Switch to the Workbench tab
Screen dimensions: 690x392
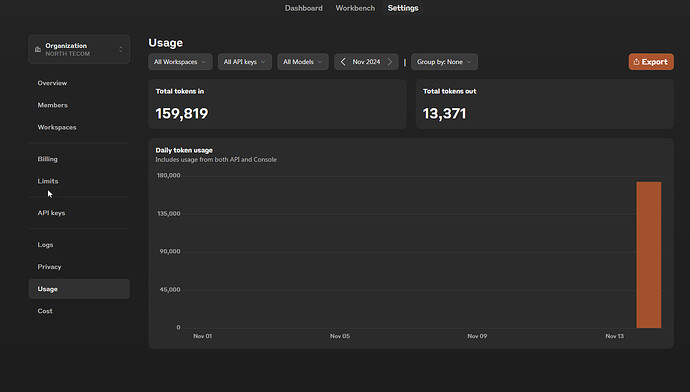click(x=355, y=8)
